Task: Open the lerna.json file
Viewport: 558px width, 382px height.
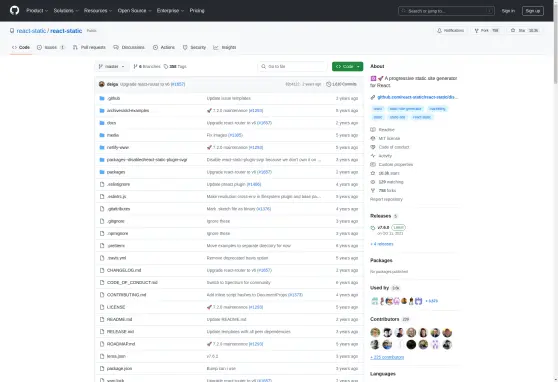Action: pyautogui.click(x=116, y=356)
